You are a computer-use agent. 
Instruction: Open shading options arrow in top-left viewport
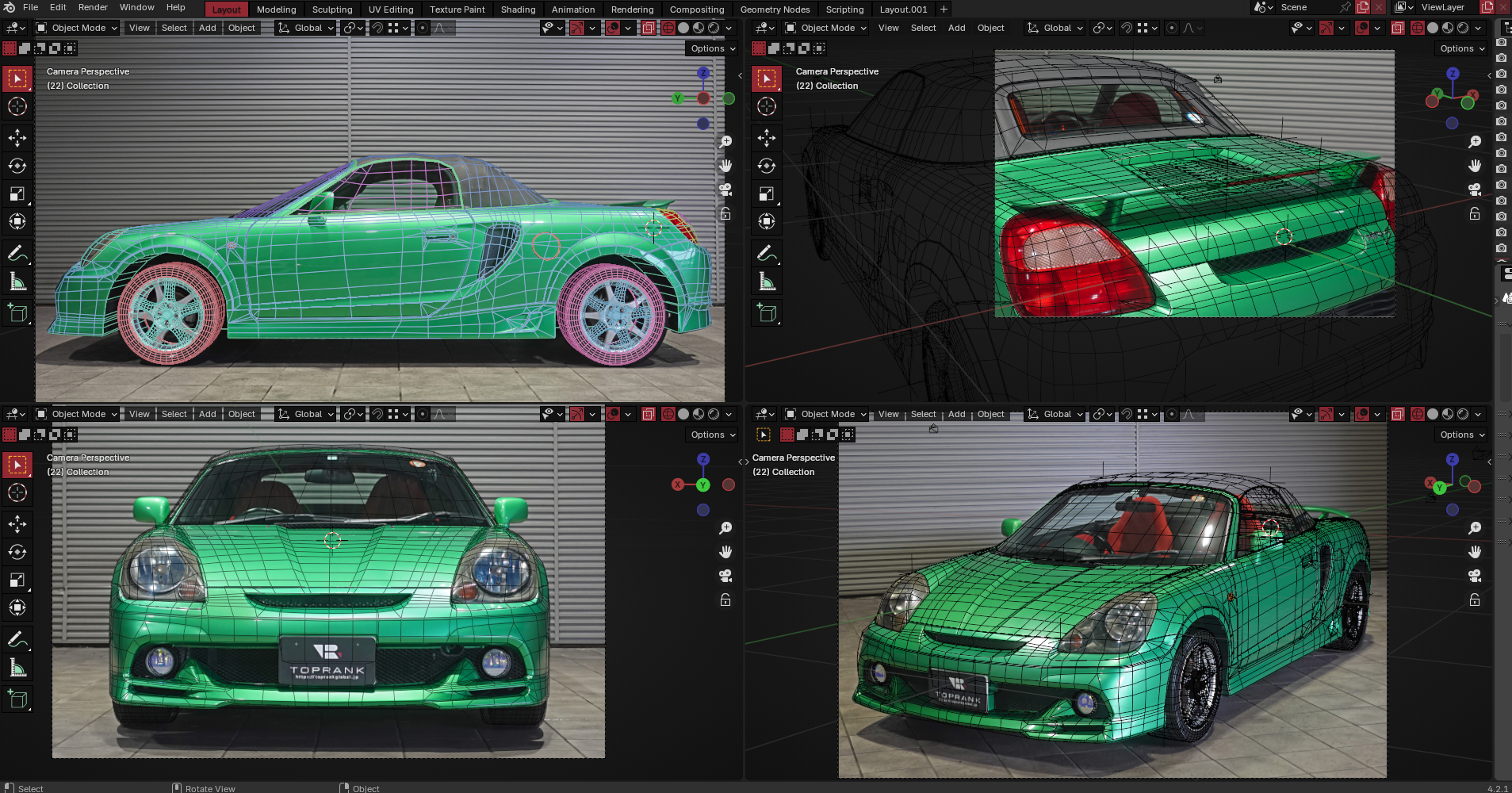pos(729,28)
